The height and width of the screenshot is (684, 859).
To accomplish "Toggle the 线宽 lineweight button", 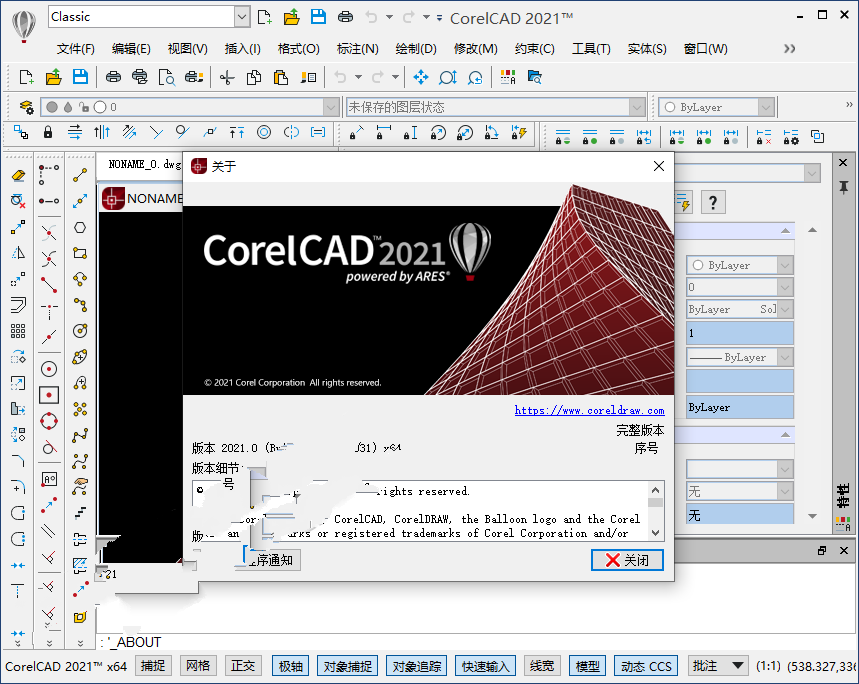I will click(542, 666).
